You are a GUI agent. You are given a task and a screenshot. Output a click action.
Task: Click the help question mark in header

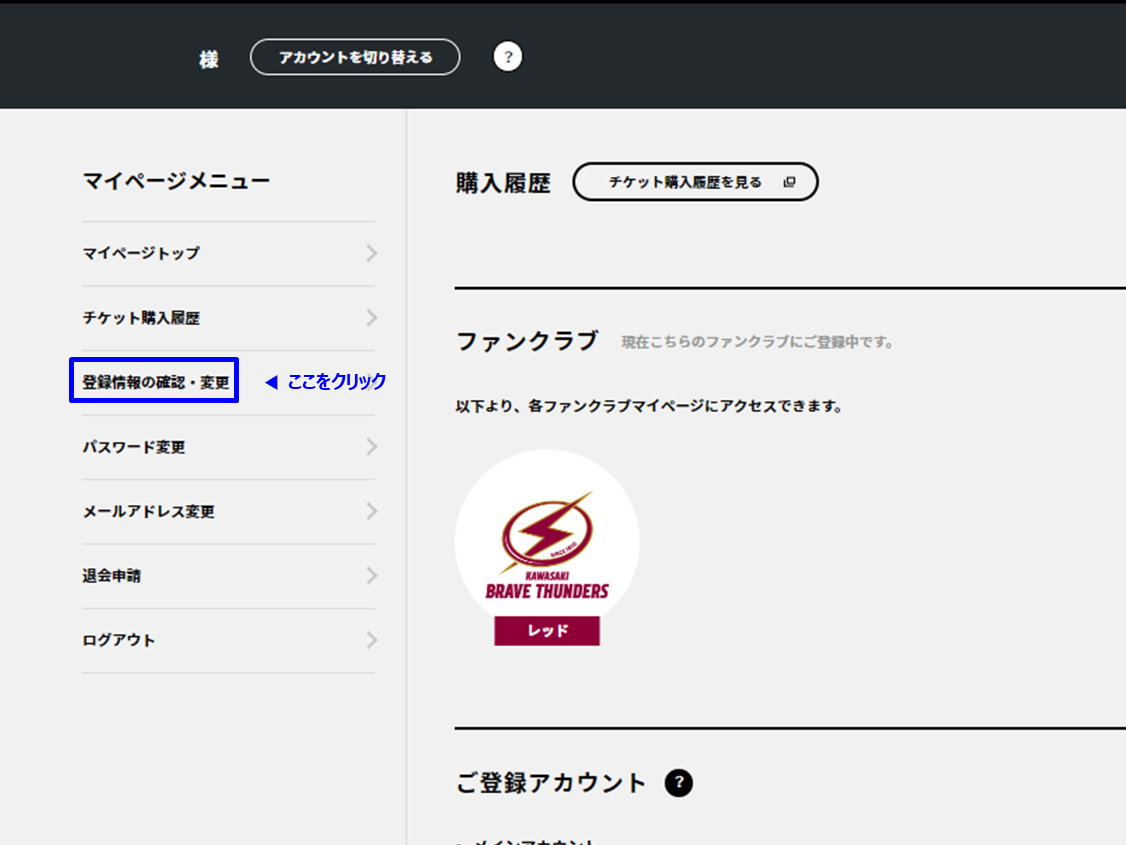[508, 57]
